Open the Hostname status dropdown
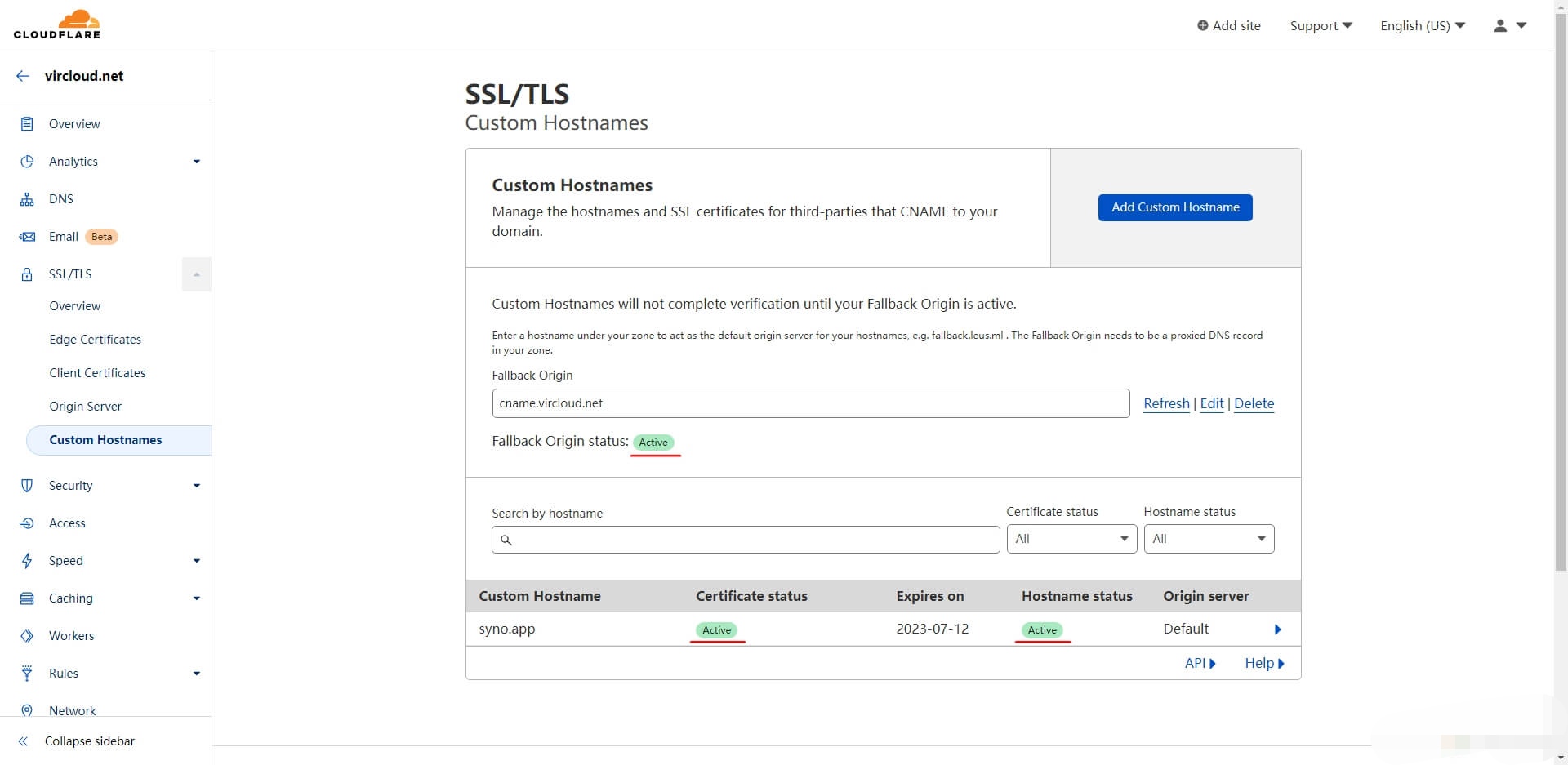 (x=1208, y=539)
